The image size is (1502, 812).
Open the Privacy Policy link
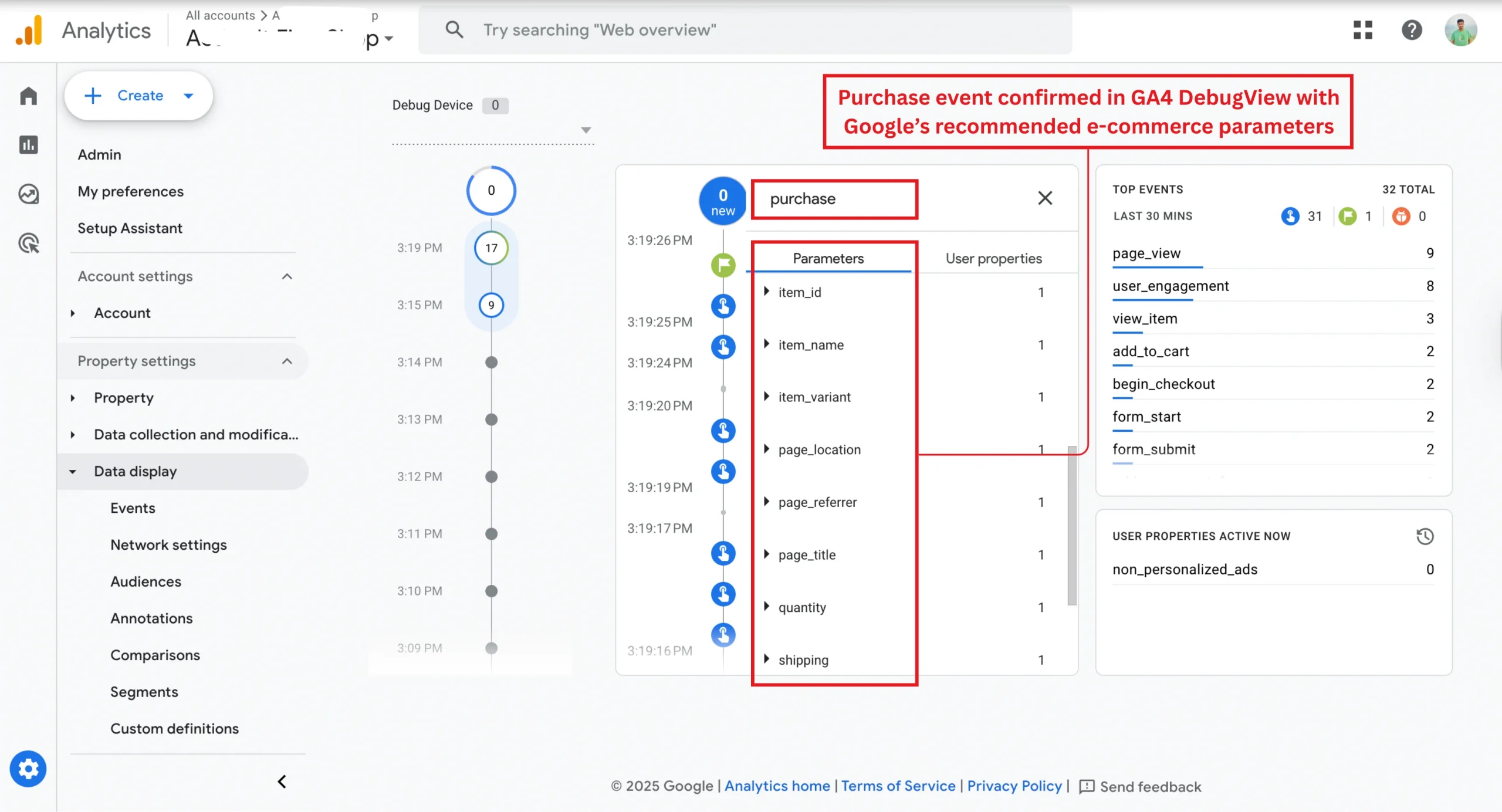click(1014, 786)
